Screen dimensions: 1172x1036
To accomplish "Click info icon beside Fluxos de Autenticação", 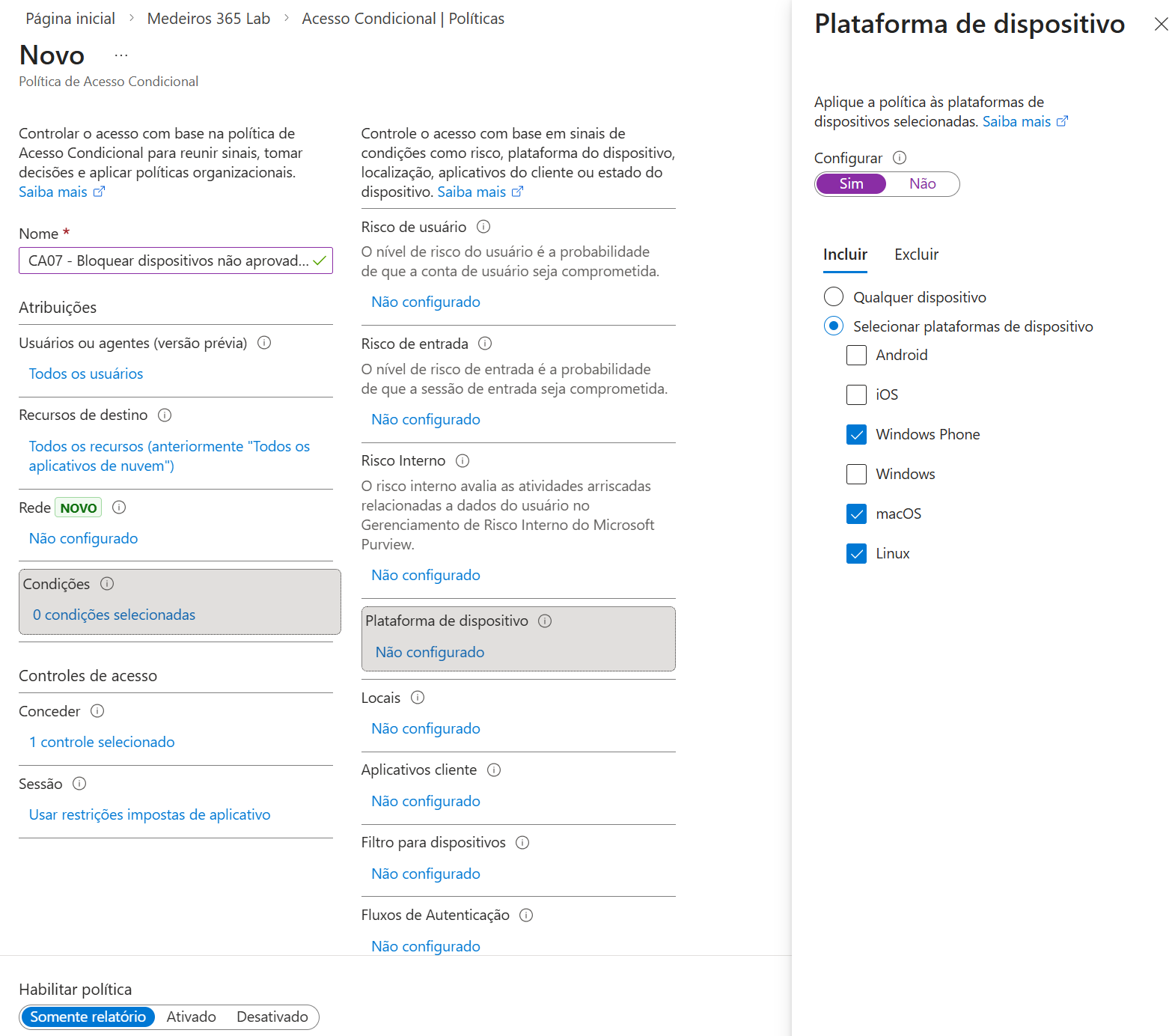I will [526, 915].
